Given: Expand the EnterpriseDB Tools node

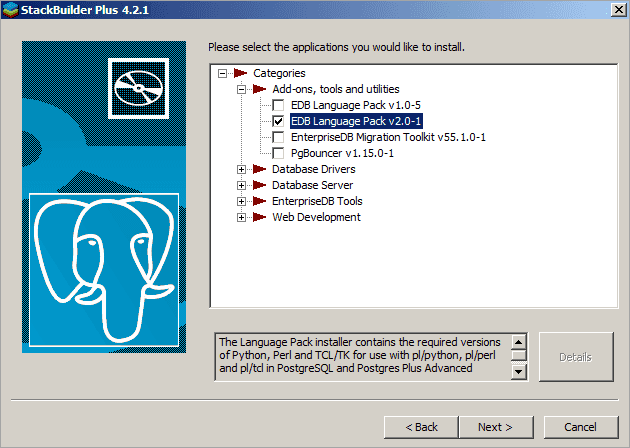Looking at the screenshot, I should 241,201.
